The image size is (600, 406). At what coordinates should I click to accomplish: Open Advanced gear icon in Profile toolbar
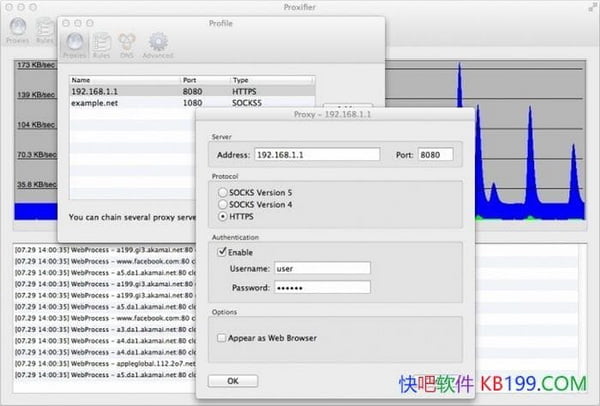157,44
